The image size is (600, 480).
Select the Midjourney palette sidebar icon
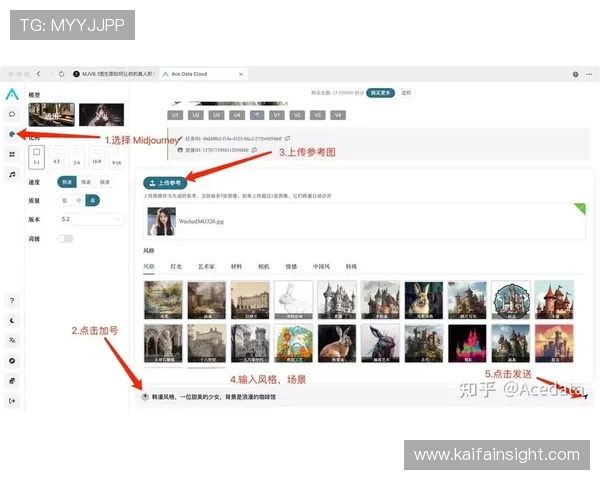(x=12, y=134)
